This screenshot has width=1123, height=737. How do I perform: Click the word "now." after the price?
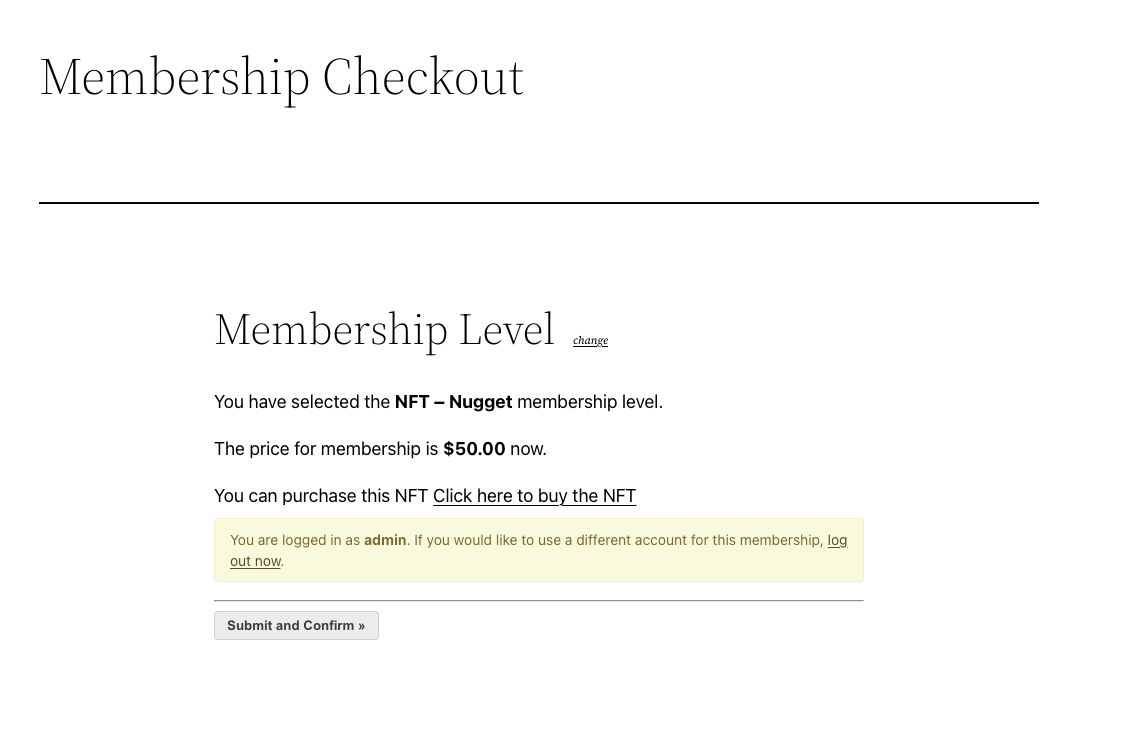tap(528, 449)
